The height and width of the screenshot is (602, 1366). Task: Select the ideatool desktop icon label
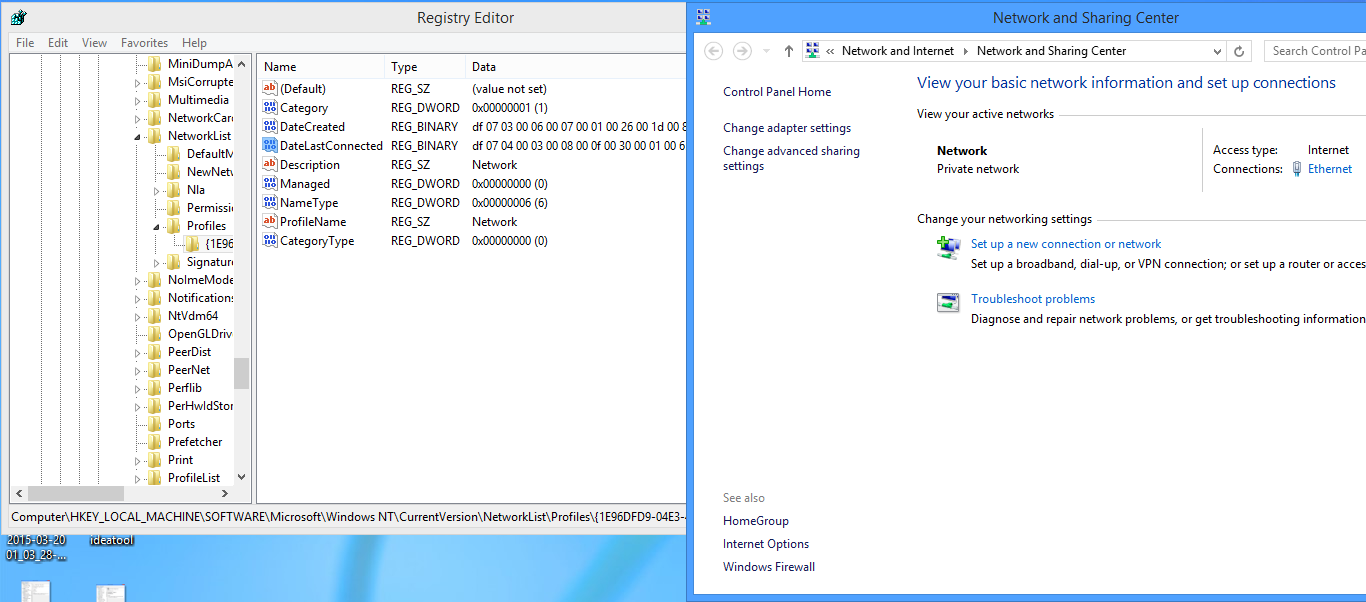click(112, 541)
